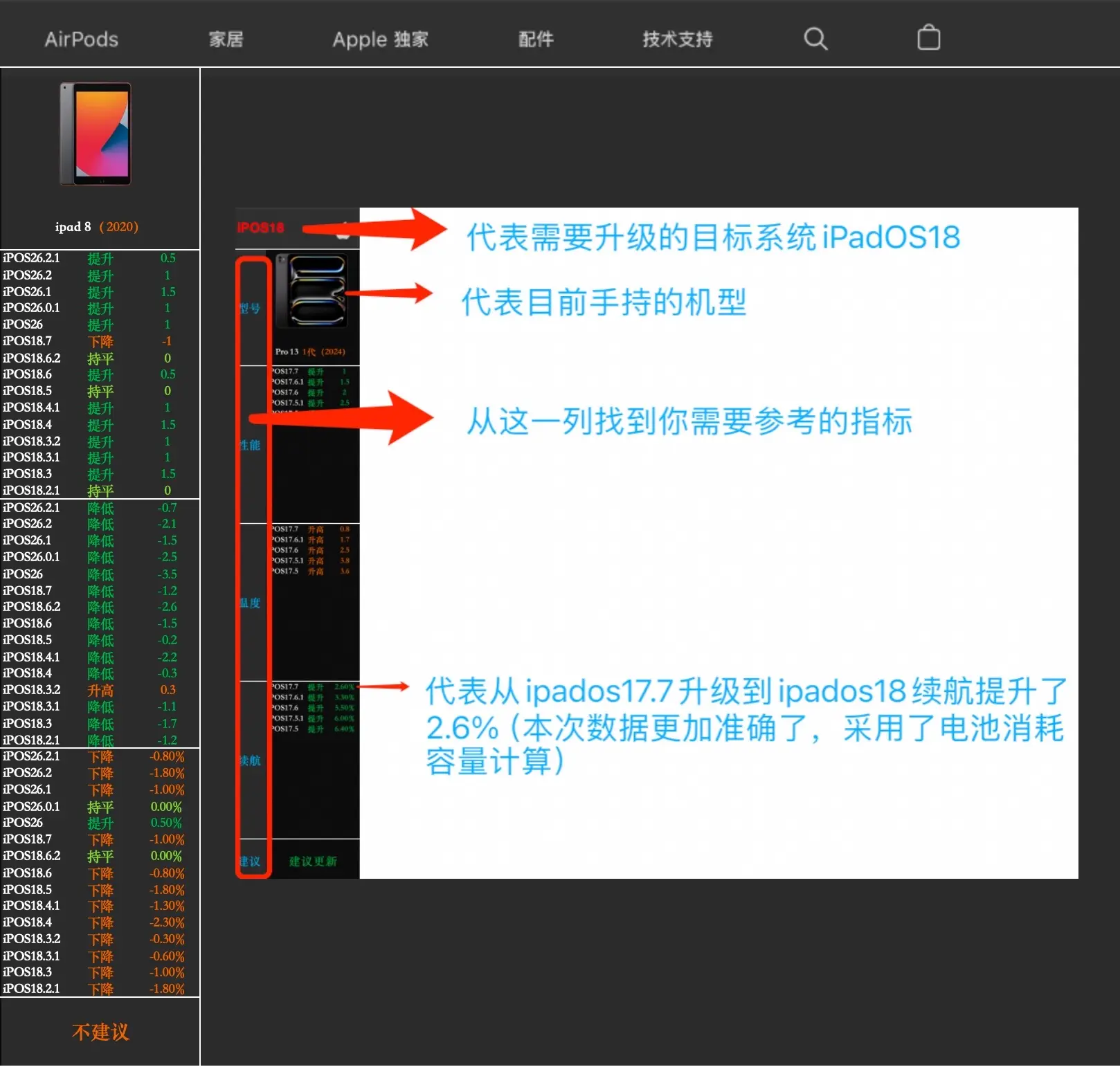Select the -0.30% value for iPOS18.3.2
This screenshot has height=1067, width=1120.
point(167,939)
